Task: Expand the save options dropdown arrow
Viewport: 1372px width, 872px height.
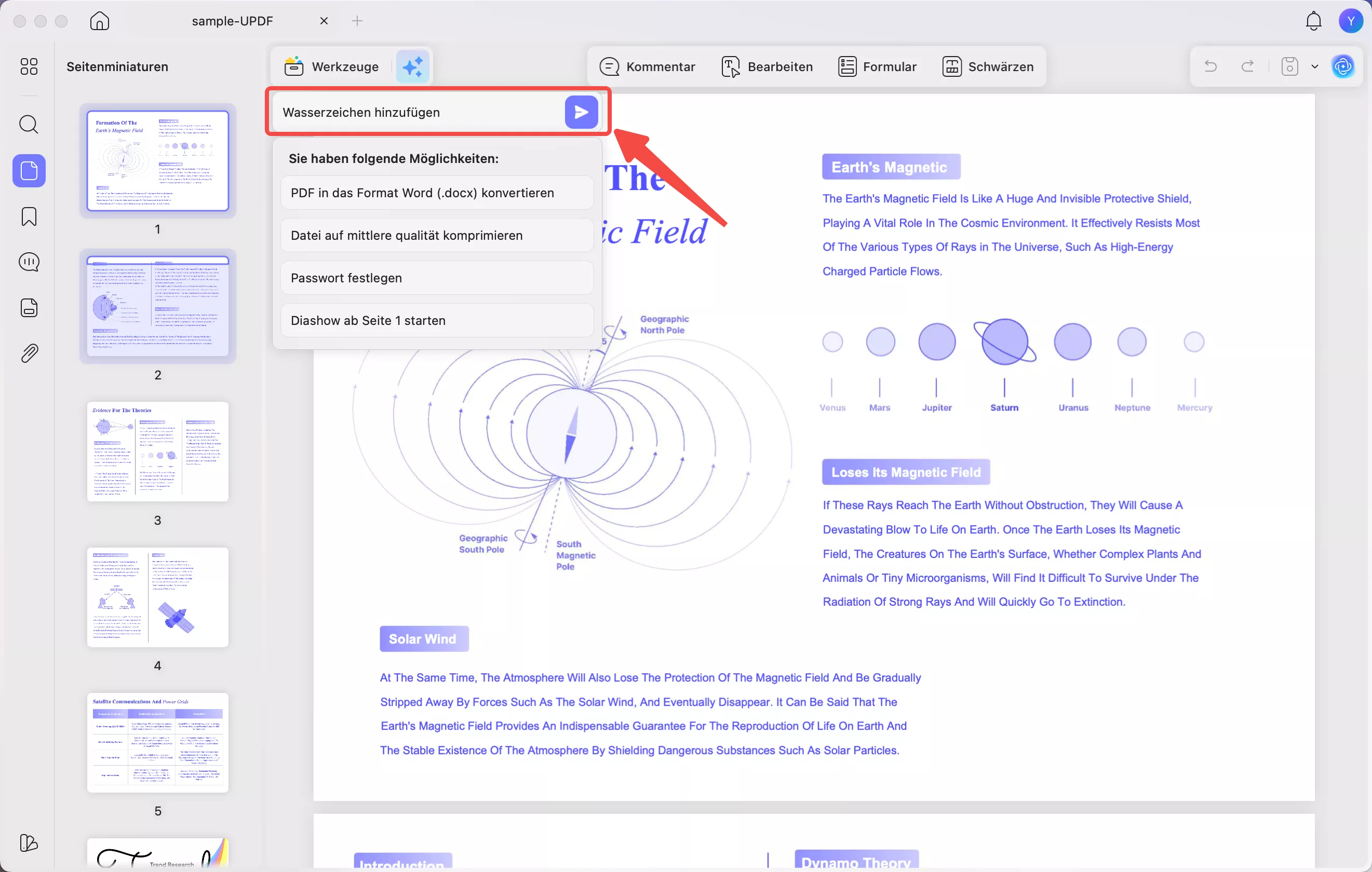Action: (1314, 66)
